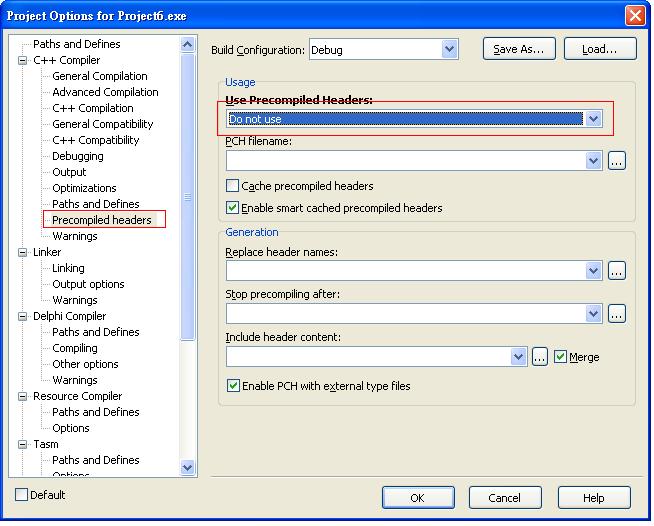Select the Tasm category label

tap(46, 444)
